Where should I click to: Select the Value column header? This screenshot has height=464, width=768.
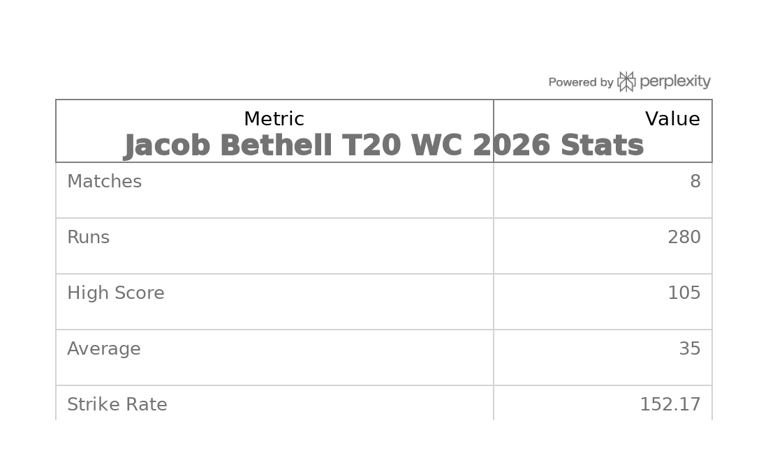pos(672,119)
